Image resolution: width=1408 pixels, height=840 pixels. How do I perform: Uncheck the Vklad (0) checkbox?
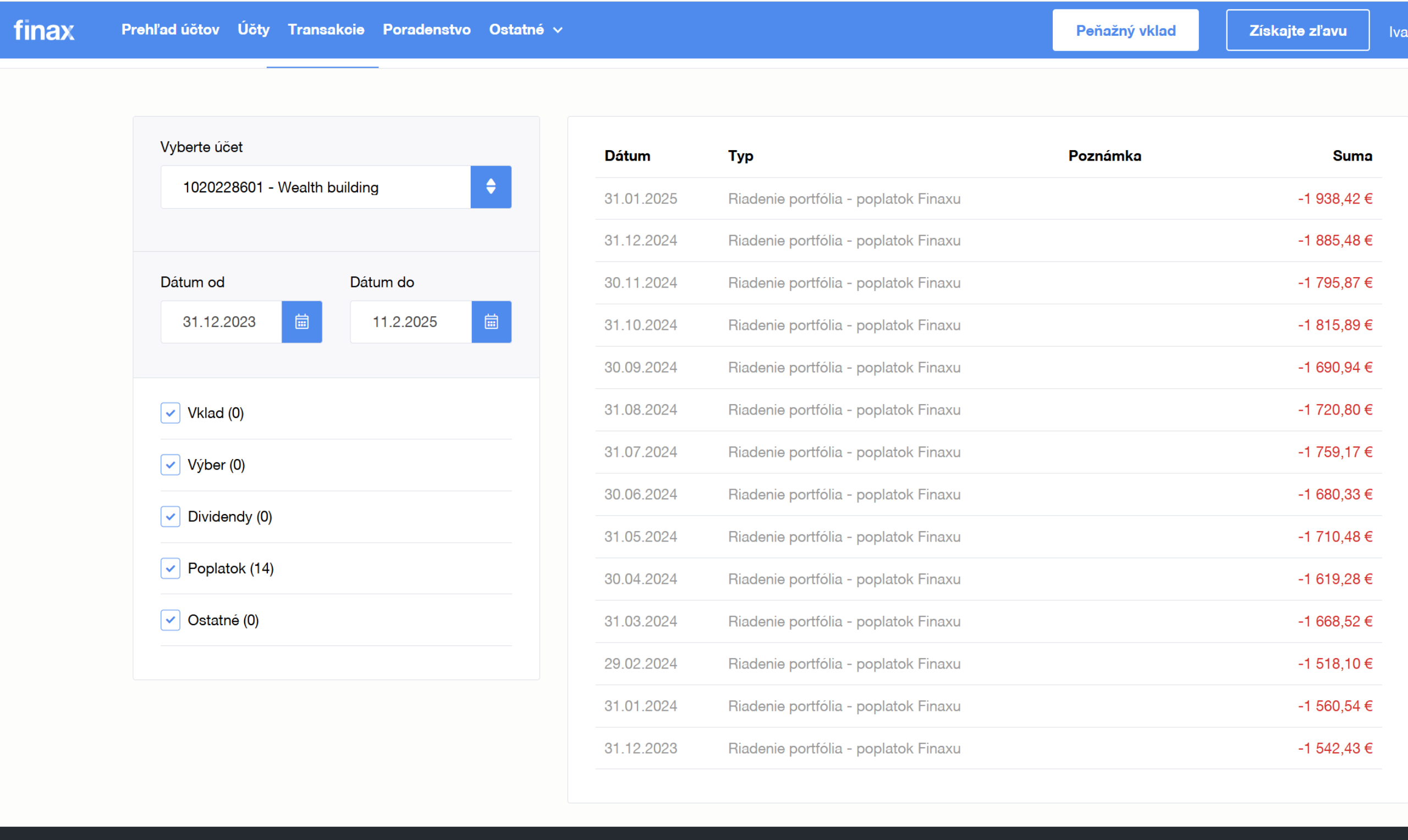170,413
